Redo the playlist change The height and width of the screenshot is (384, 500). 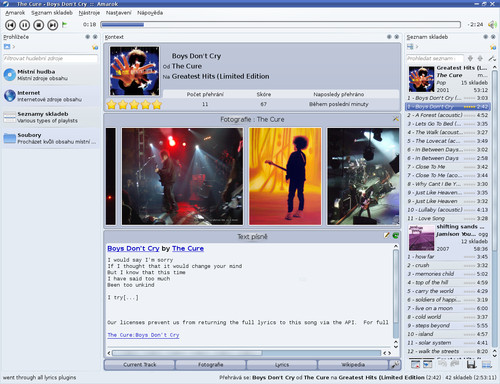pos(454,364)
